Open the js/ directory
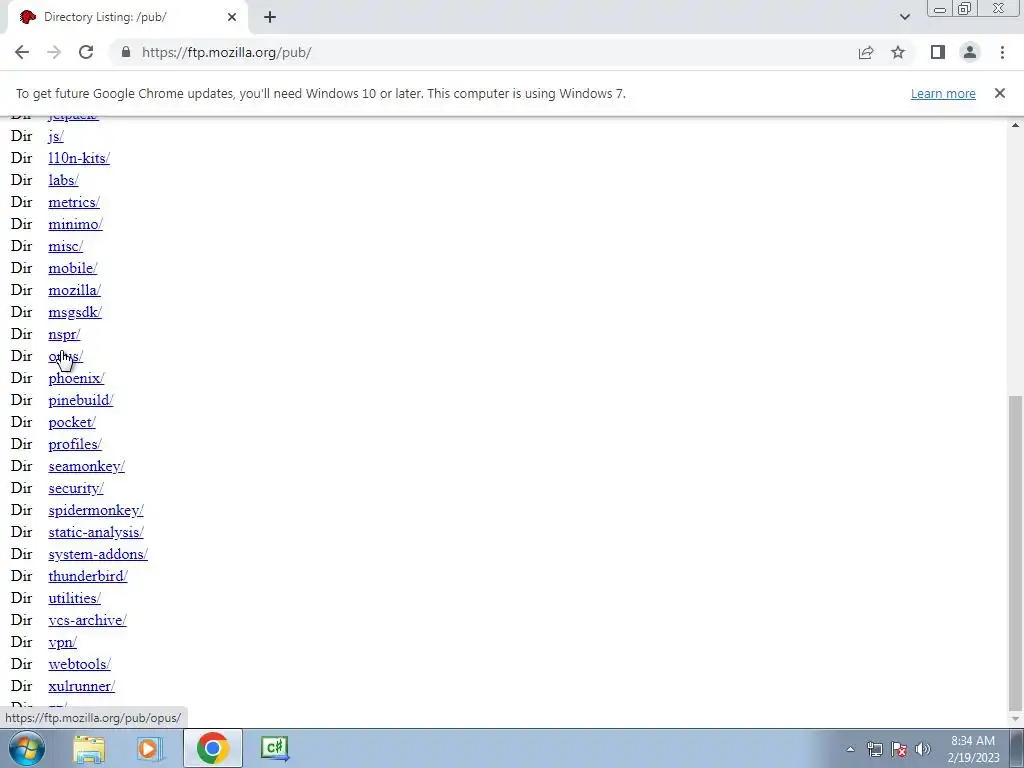The image size is (1024, 768). (x=56, y=136)
